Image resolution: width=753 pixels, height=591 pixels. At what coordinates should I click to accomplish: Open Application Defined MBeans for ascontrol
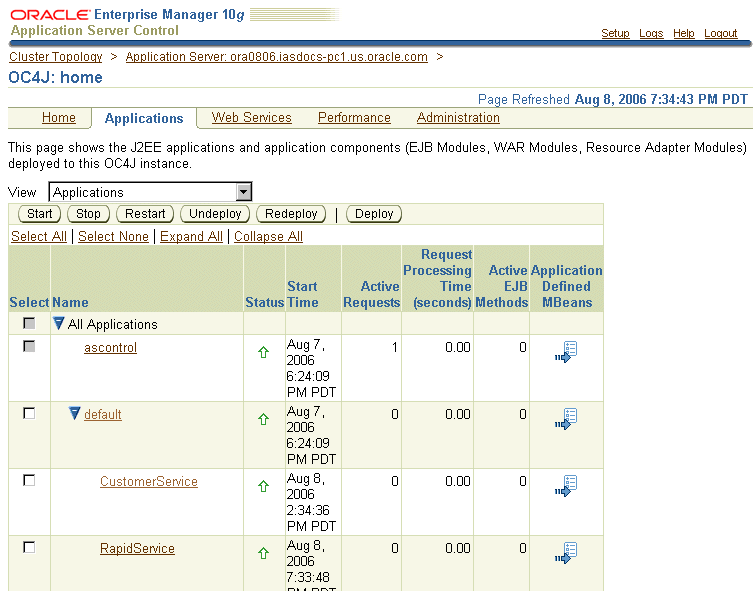[x=566, y=352]
